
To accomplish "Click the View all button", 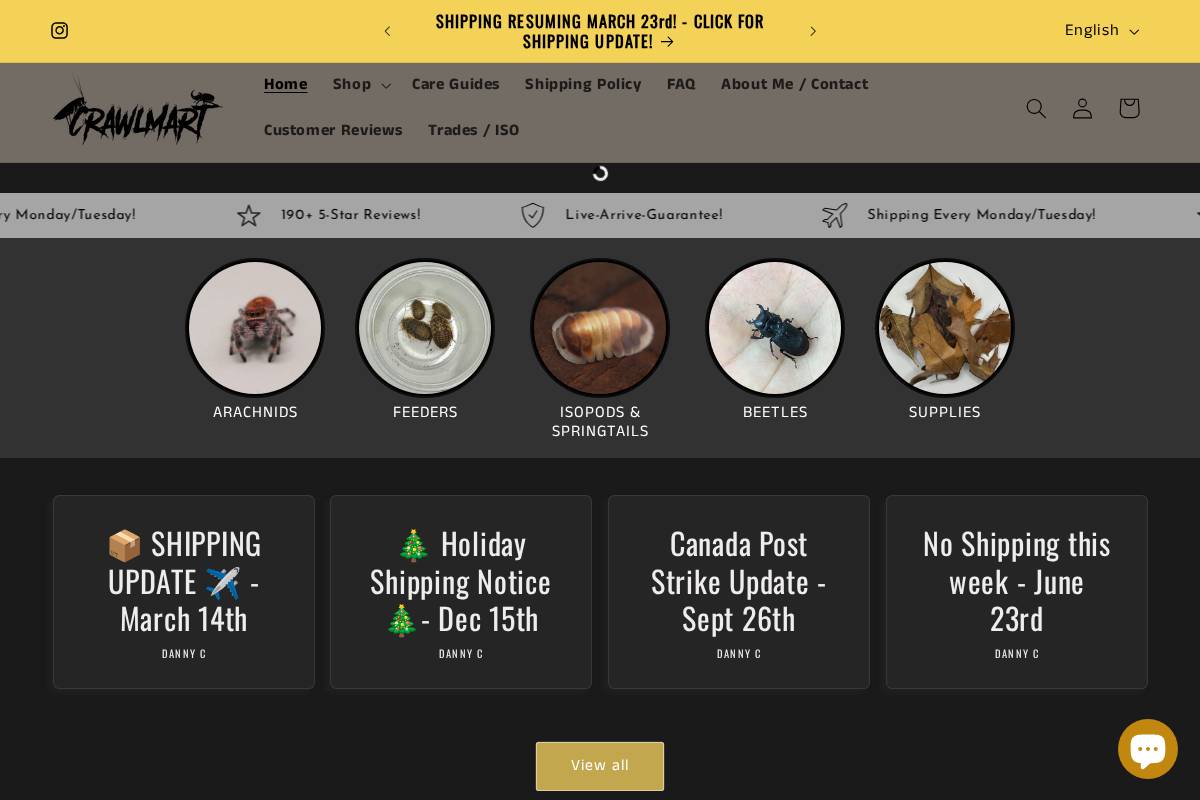I will 600,766.
